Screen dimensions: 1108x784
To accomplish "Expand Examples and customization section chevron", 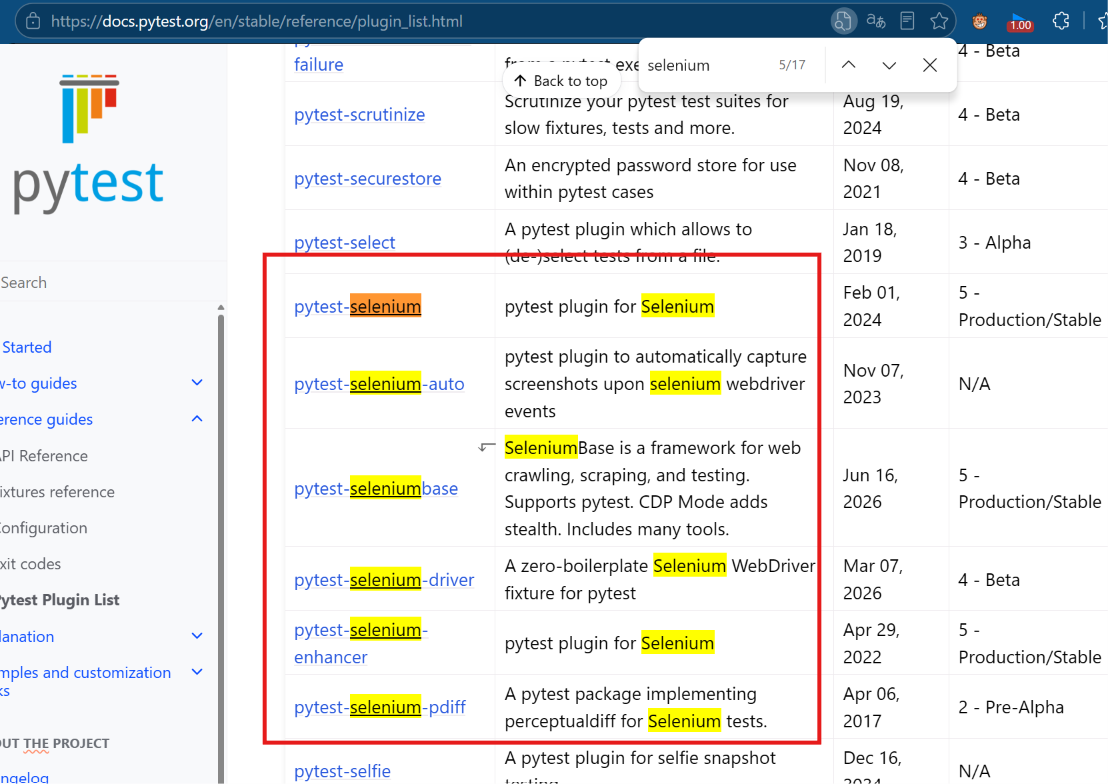I will coord(197,672).
